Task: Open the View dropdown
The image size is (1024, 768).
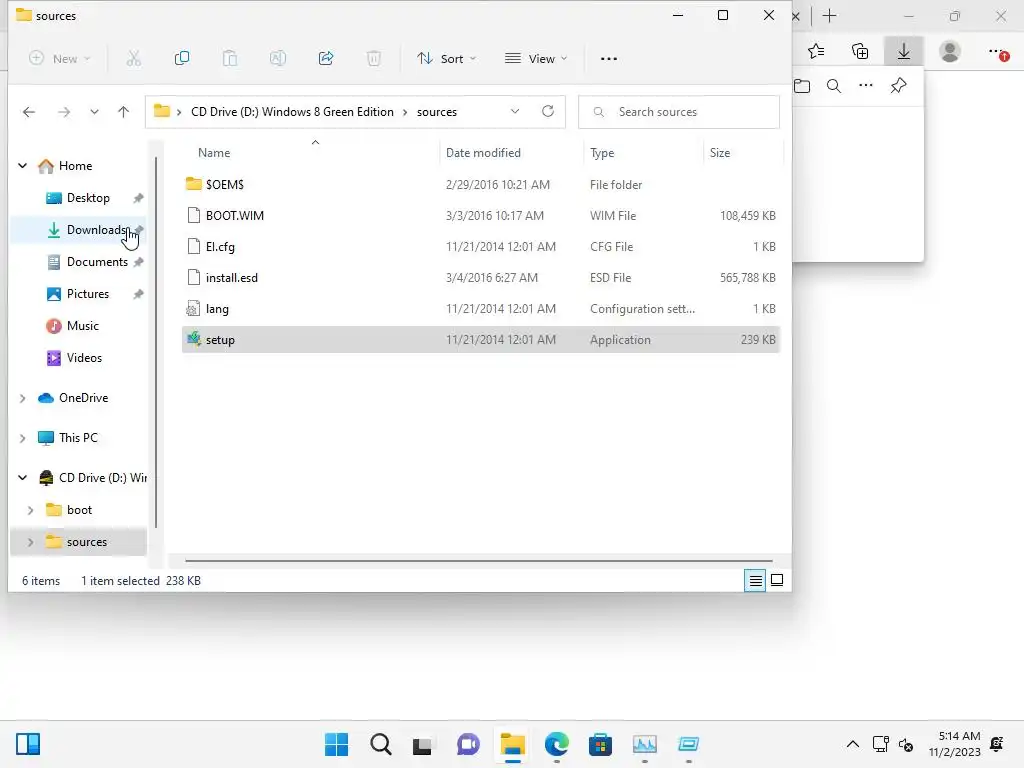Action: [536, 59]
